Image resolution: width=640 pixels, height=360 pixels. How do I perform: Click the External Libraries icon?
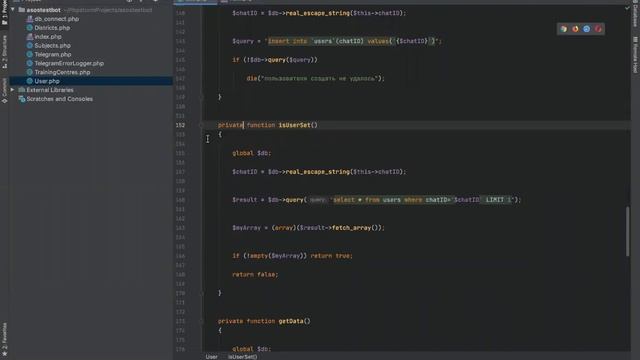pyautogui.click(x=22, y=90)
